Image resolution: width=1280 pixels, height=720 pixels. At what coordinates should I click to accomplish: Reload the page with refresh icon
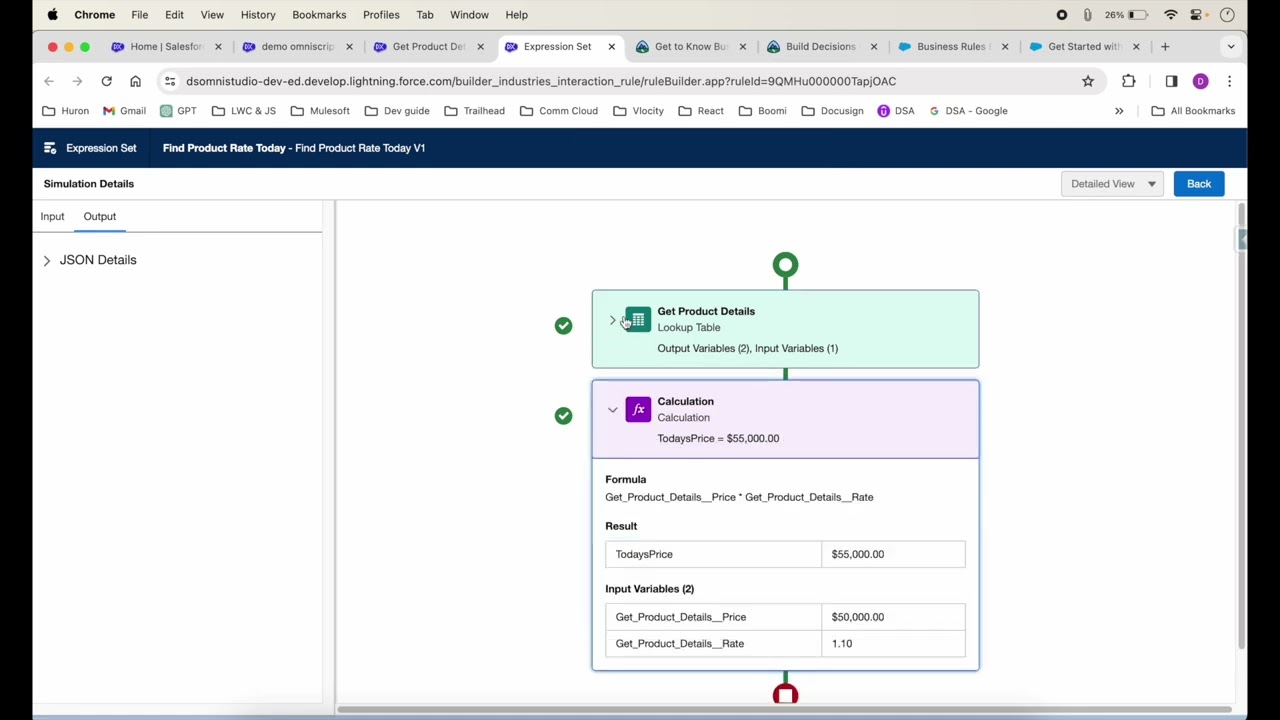[106, 81]
